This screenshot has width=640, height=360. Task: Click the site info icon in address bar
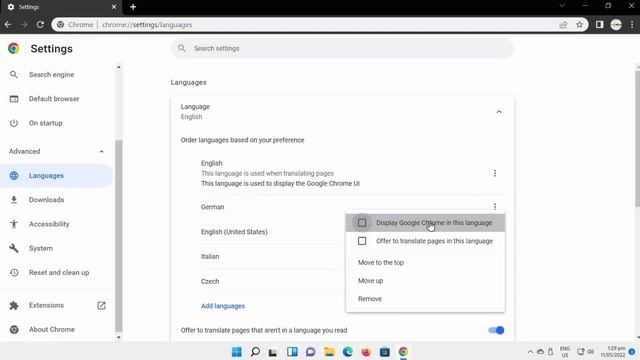pos(60,24)
